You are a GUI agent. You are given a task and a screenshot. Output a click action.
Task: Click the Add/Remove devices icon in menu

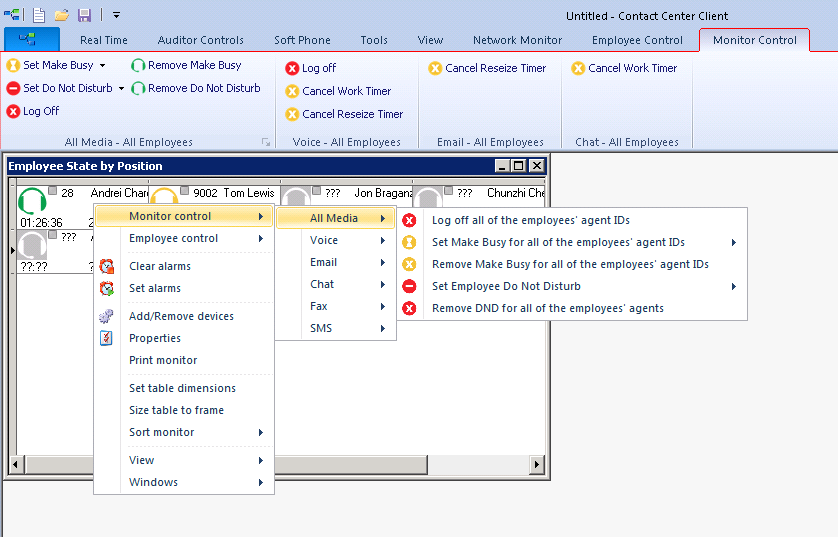click(x=107, y=316)
